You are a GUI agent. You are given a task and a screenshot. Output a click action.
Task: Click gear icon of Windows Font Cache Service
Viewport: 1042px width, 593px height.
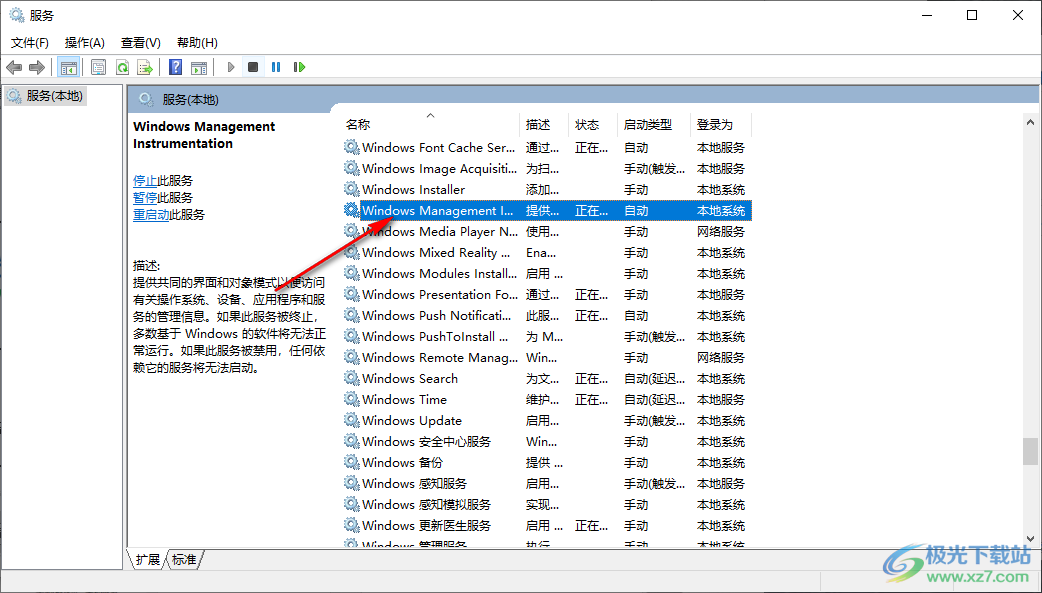click(352, 148)
